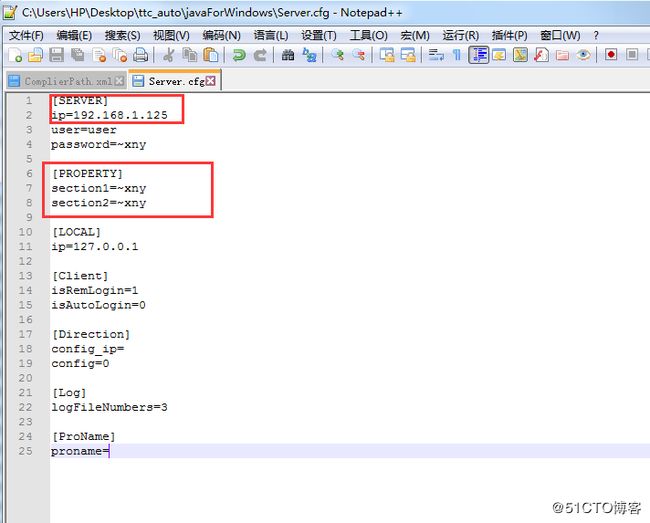Click the Copy toolbar icon
This screenshot has height=523, width=650.
tap(190, 55)
